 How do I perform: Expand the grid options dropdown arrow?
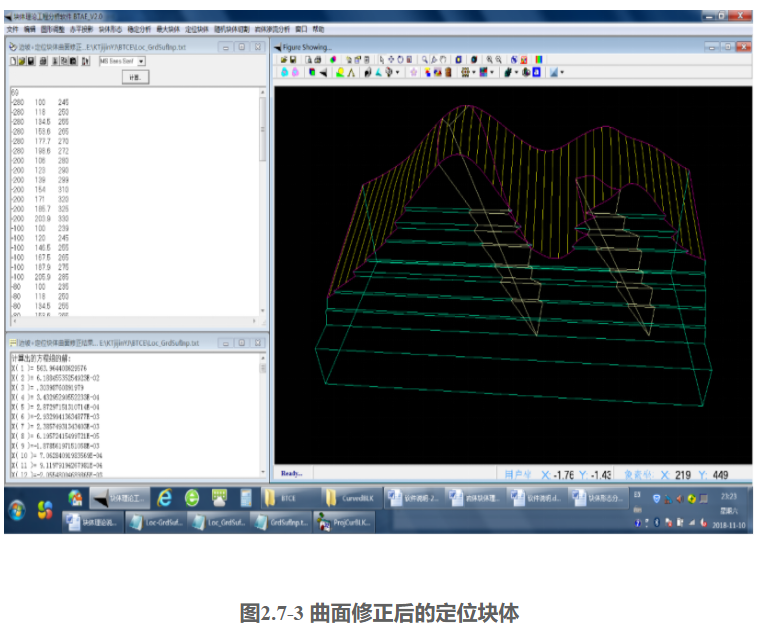click(474, 72)
